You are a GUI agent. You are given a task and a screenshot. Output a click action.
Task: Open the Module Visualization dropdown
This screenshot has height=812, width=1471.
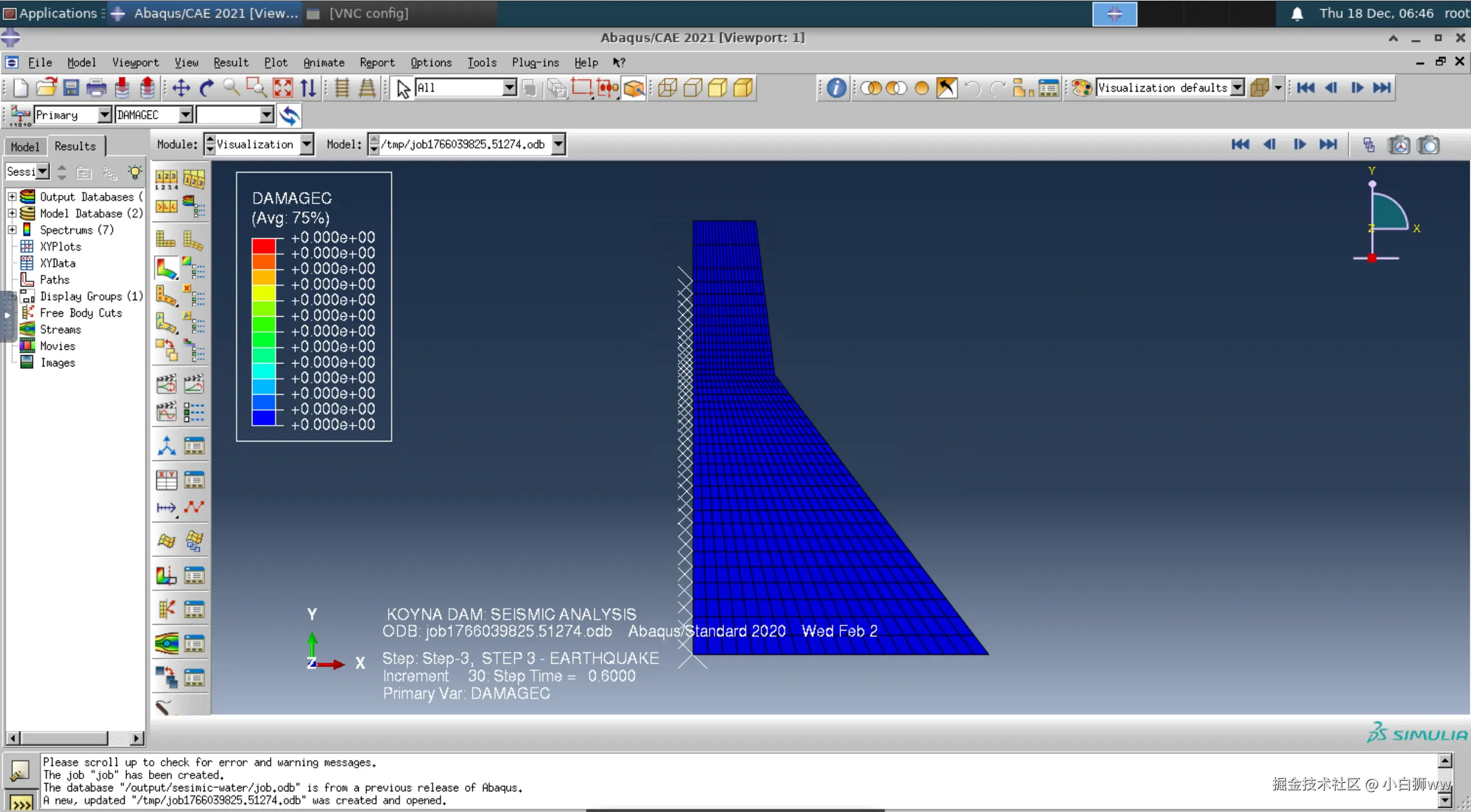[306, 144]
